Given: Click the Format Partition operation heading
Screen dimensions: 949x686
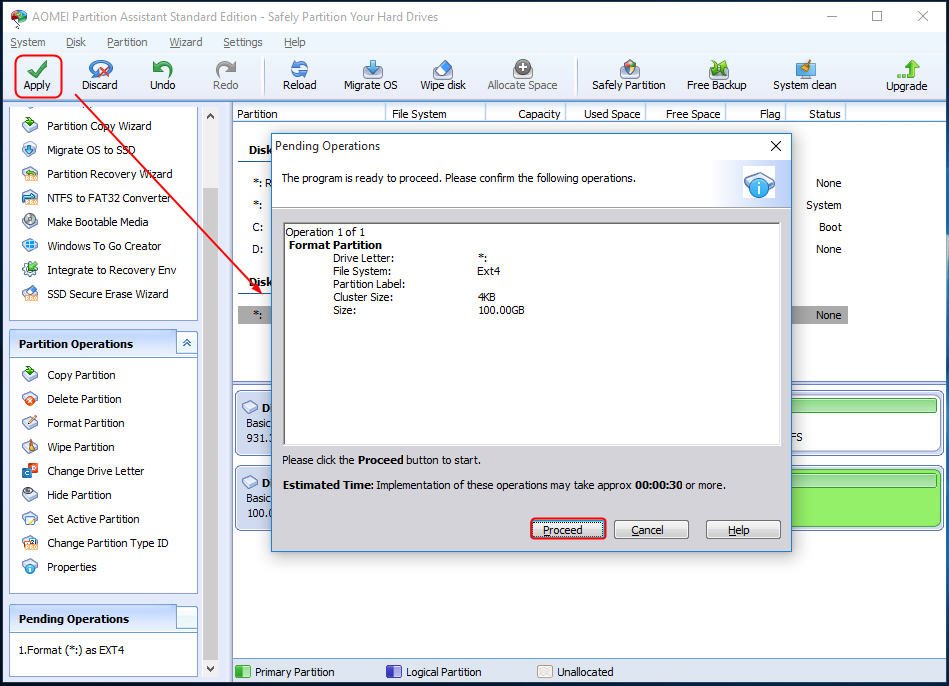Looking at the screenshot, I should click(335, 245).
